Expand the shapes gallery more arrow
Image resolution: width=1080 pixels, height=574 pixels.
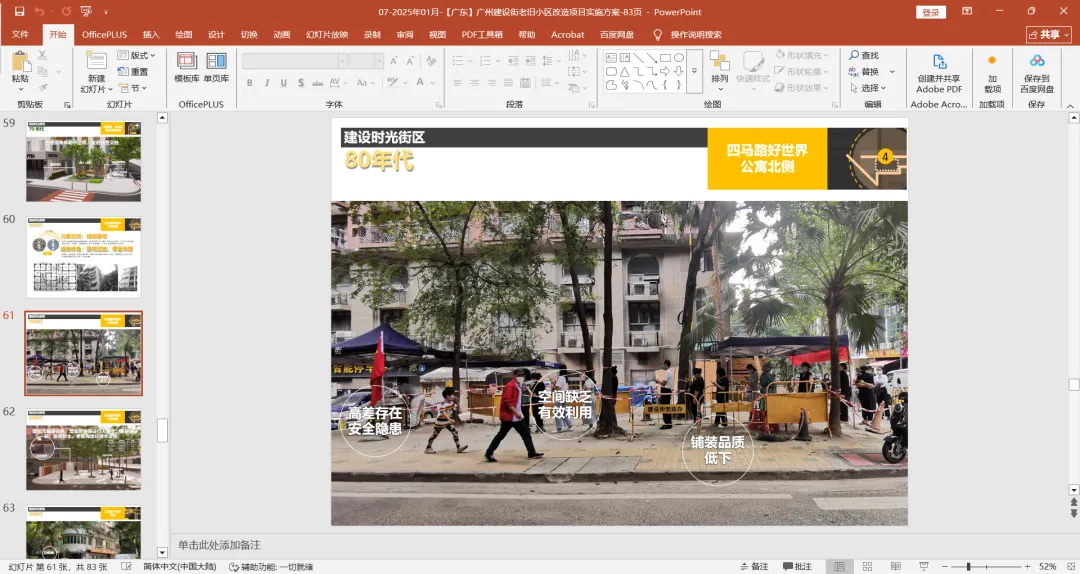[x=694, y=71]
